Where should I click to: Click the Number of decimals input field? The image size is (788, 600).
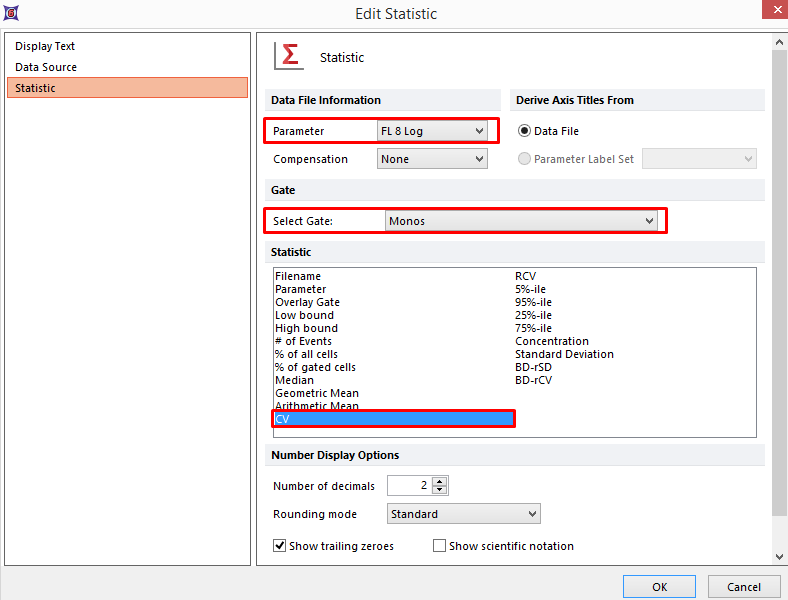pos(410,486)
